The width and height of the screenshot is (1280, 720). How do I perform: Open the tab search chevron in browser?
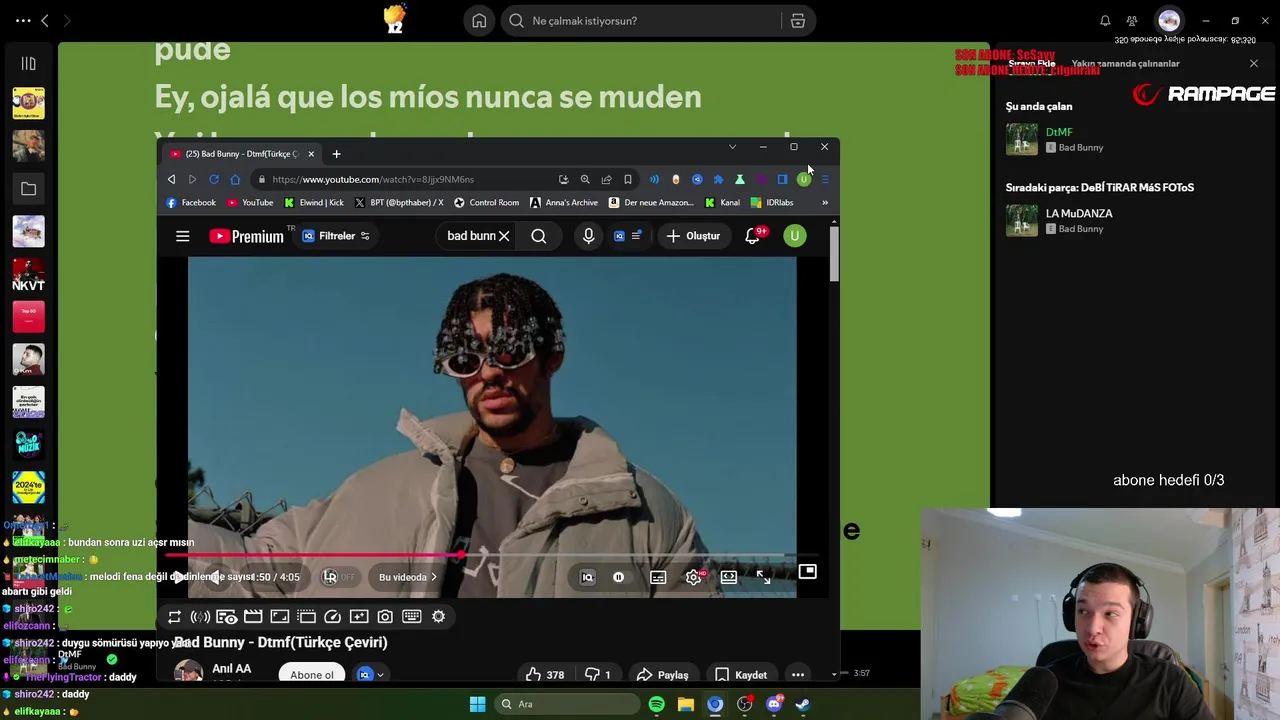[x=732, y=147]
